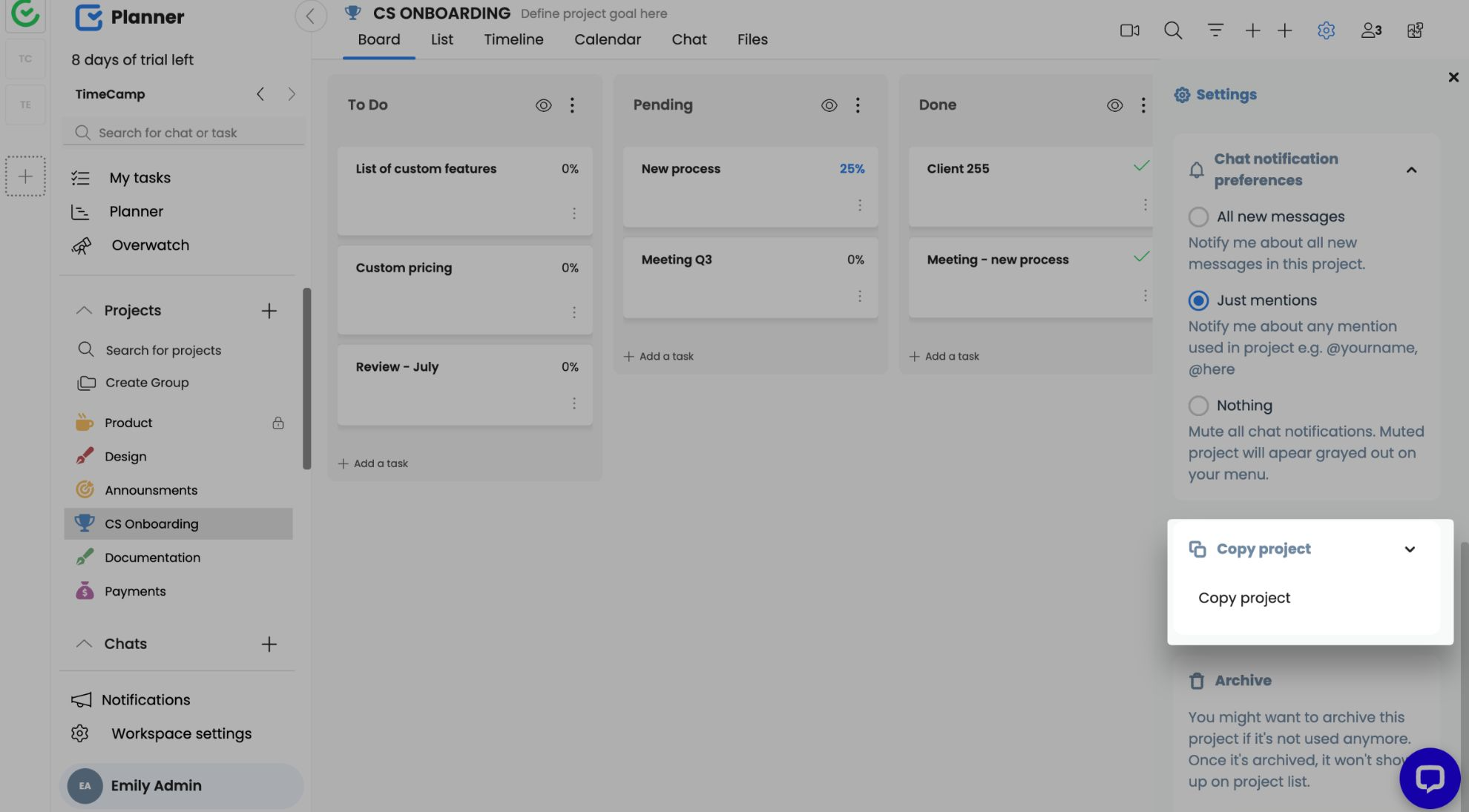Click the blue settings gear icon
The height and width of the screenshot is (812, 1469).
[1326, 30]
